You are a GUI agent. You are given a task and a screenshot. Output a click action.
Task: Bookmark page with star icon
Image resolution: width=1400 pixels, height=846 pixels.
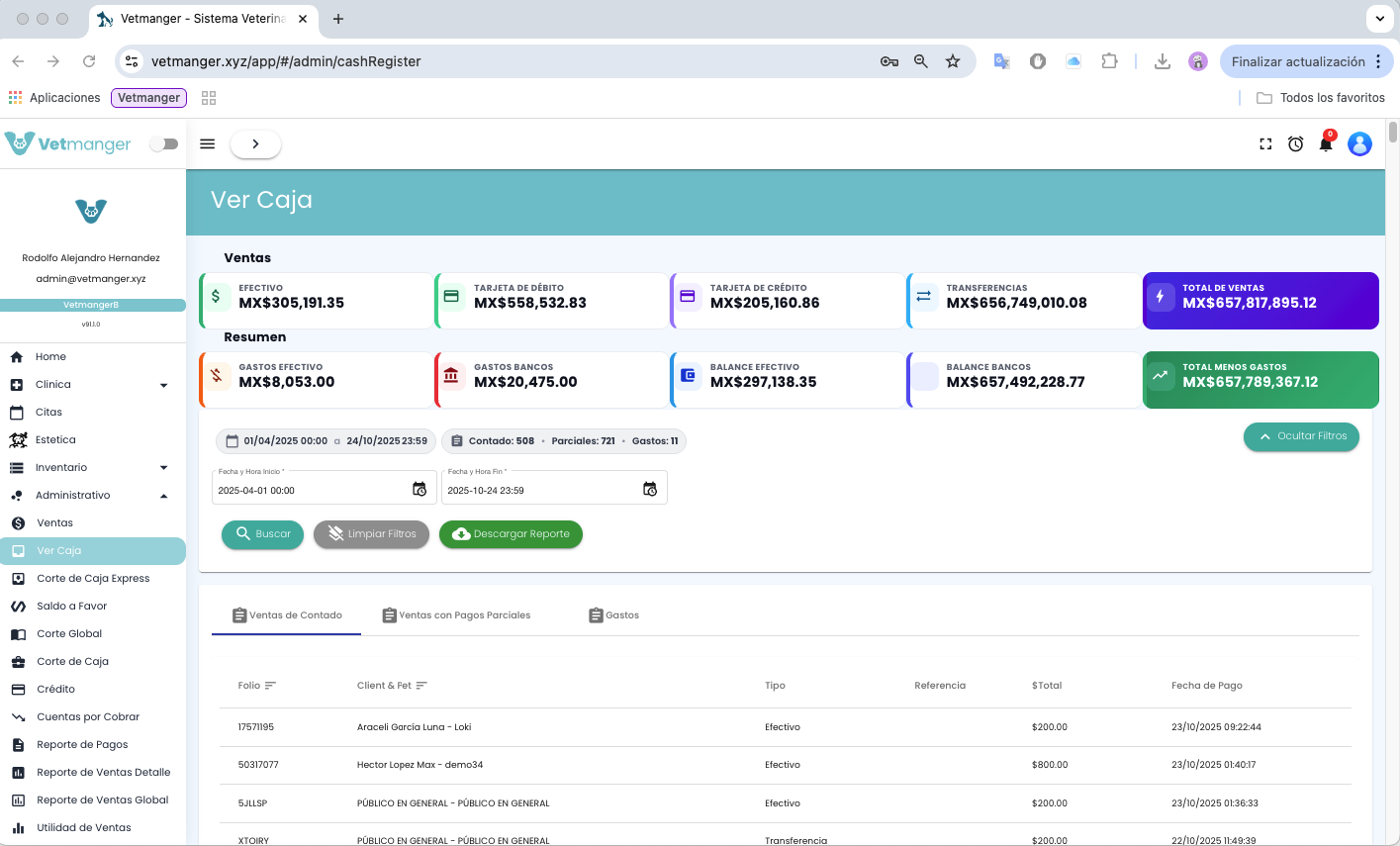click(x=953, y=61)
